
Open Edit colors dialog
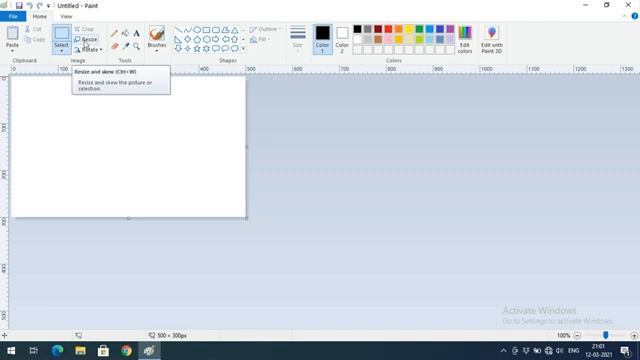coord(465,40)
